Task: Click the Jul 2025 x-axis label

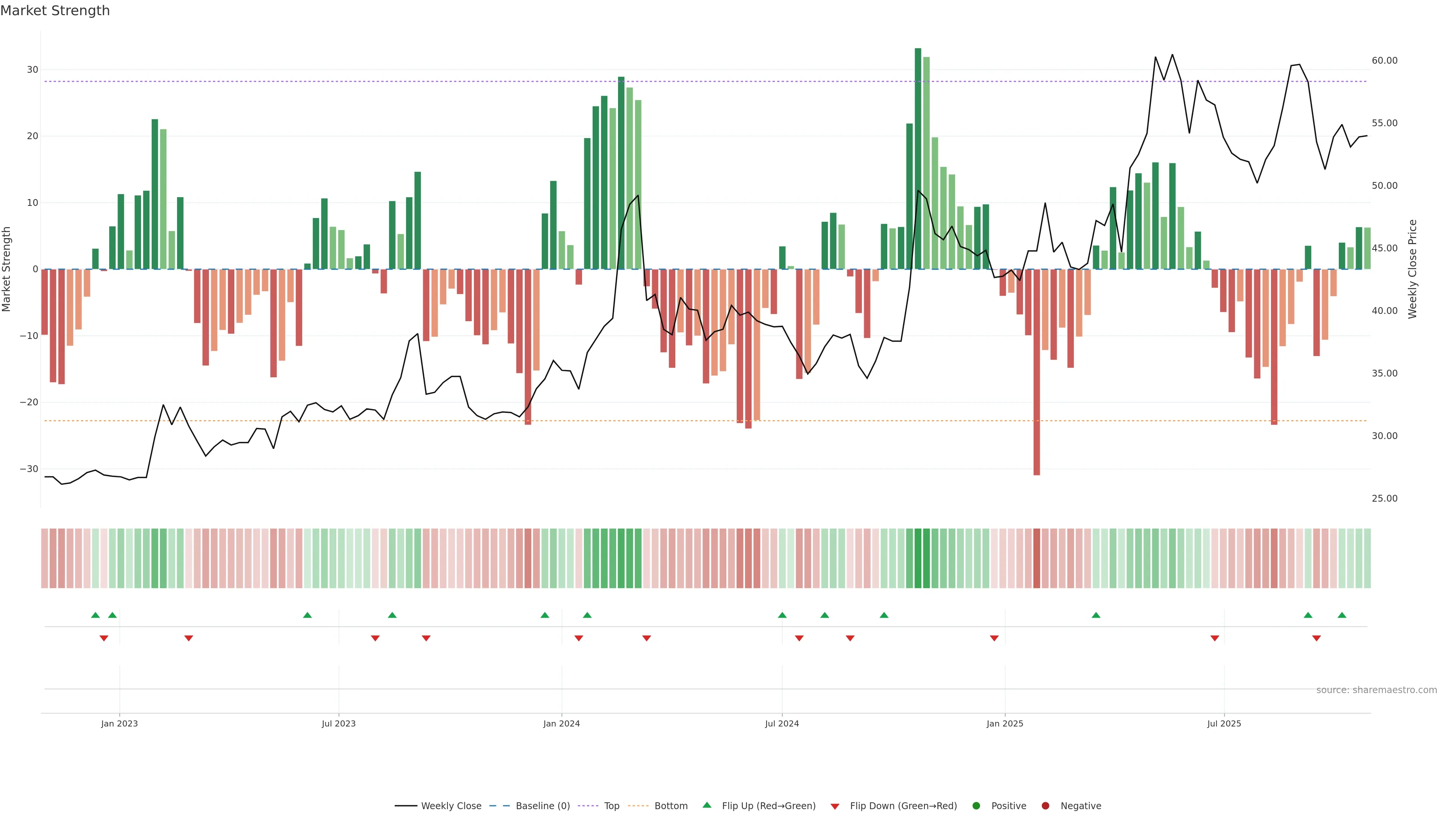Action: pos(1224,723)
